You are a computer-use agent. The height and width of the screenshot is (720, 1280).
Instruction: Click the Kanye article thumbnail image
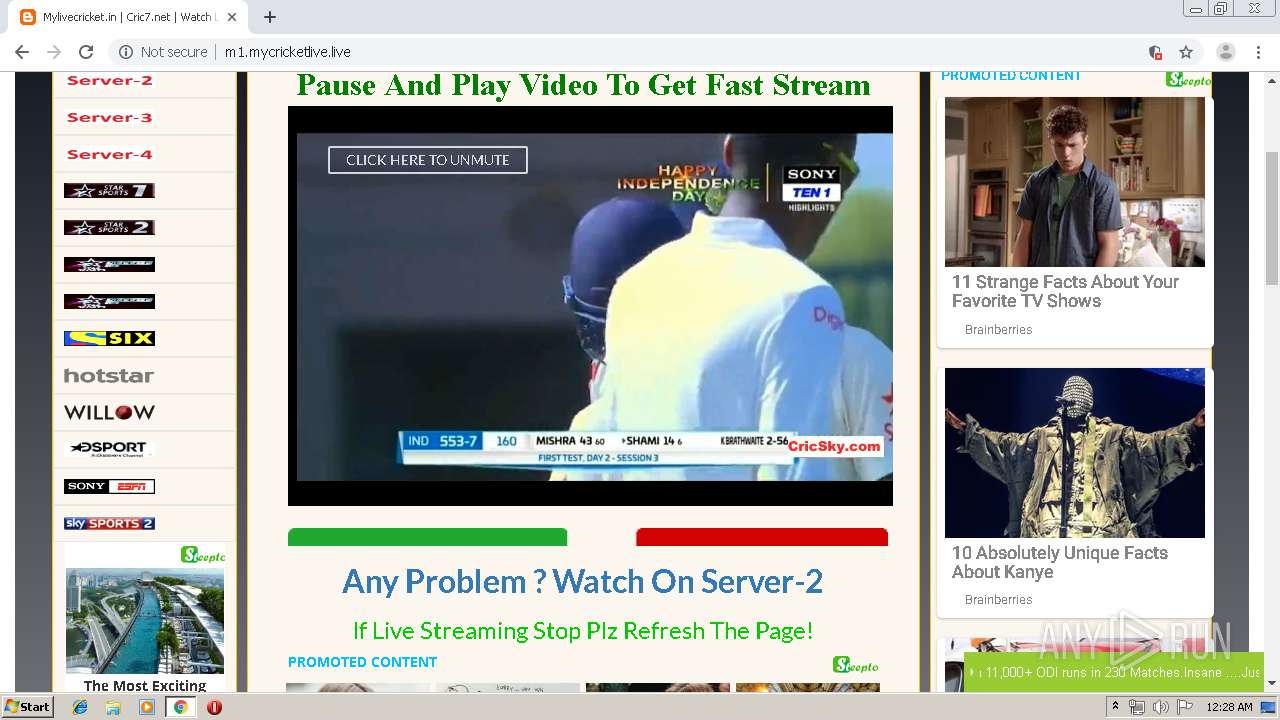1074,453
